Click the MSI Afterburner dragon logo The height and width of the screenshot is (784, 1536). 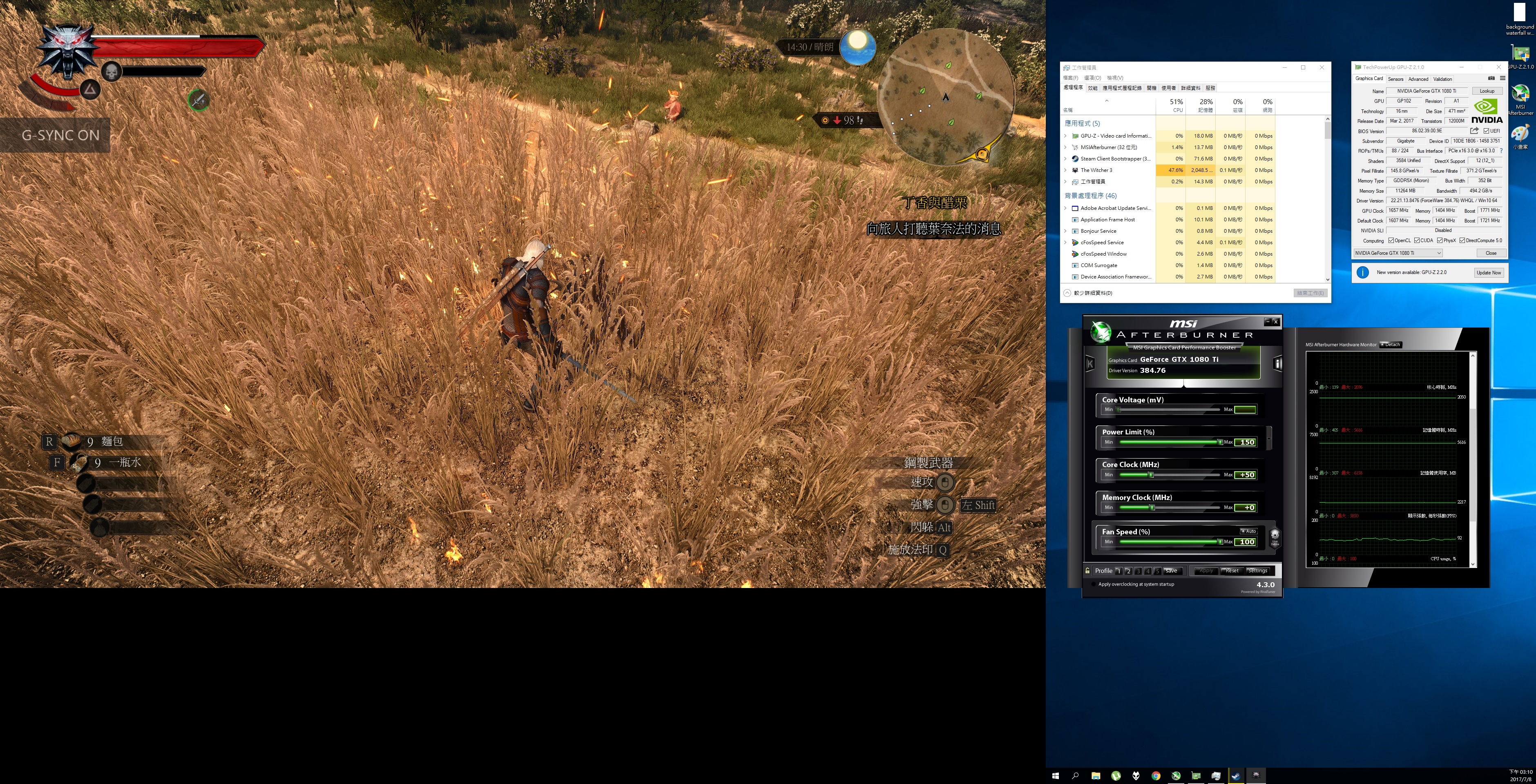[x=1101, y=332]
